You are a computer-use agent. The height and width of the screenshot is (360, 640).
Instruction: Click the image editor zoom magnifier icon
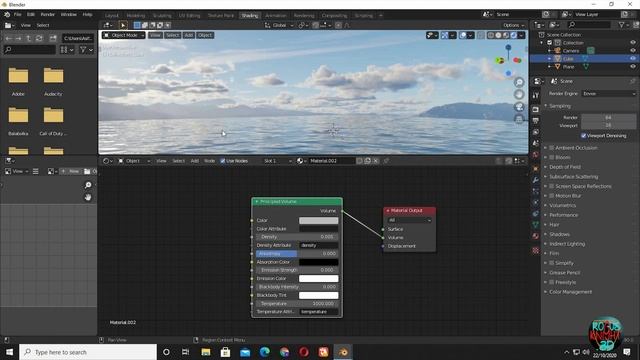(88, 185)
